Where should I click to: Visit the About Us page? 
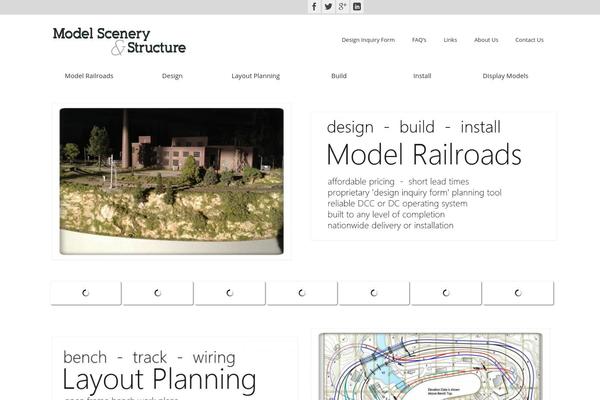pyautogui.click(x=486, y=40)
